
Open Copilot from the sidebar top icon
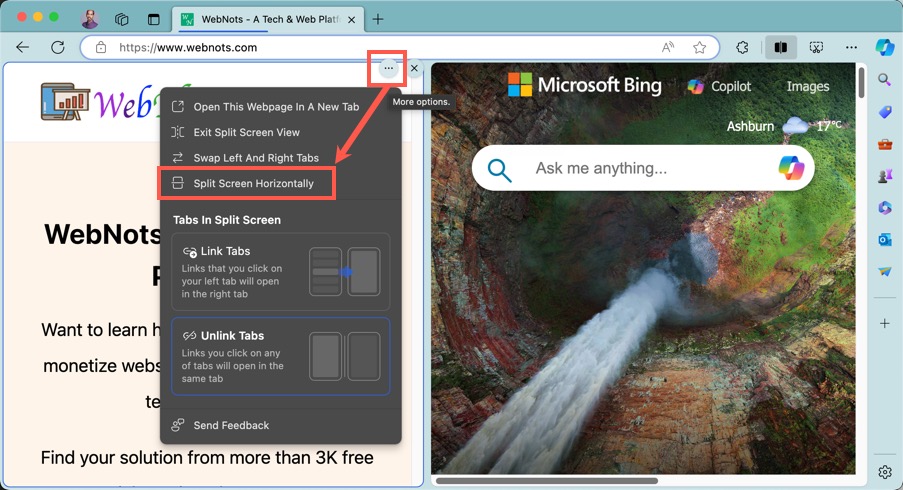pyautogui.click(x=884, y=47)
